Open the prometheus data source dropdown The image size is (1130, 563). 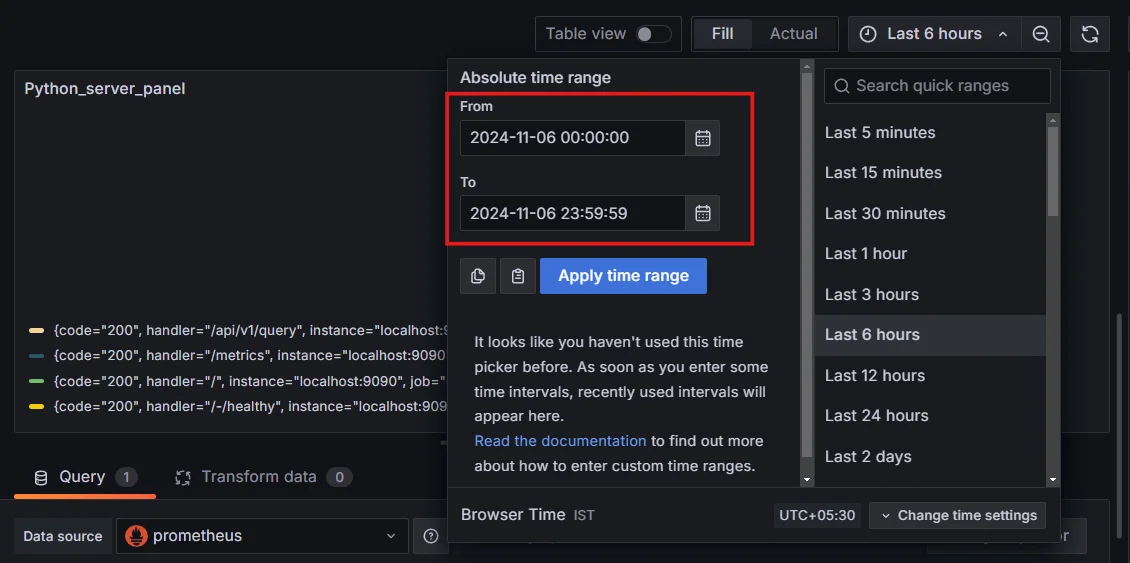click(x=262, y=536)
